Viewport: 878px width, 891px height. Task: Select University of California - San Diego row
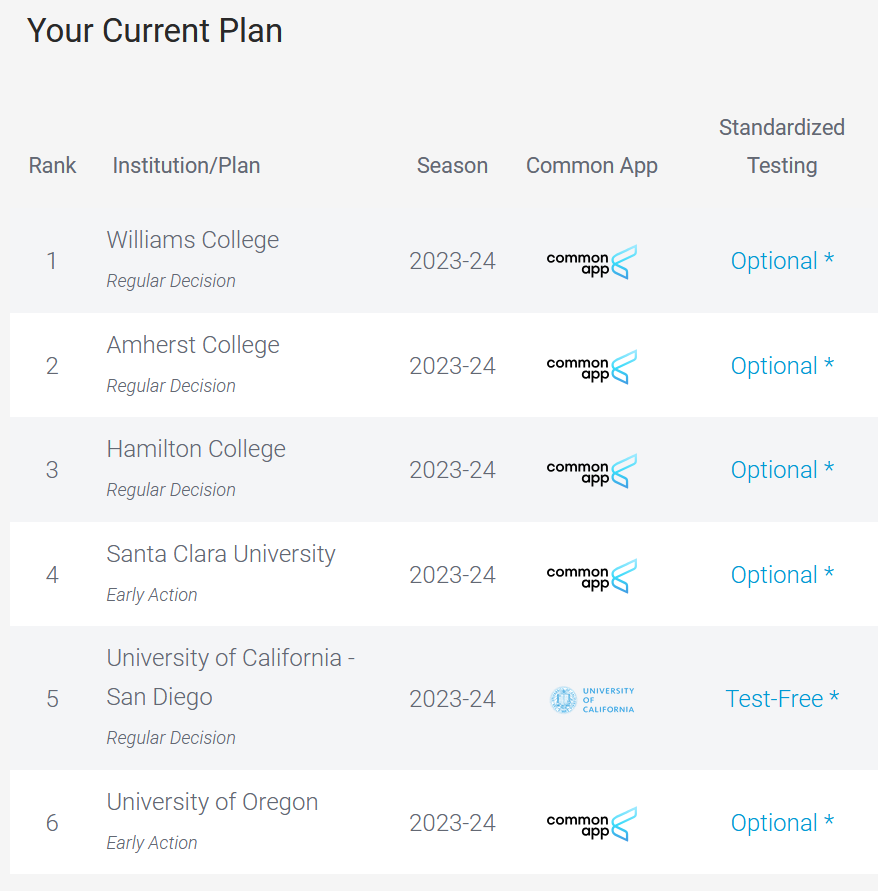click(444, 698)
